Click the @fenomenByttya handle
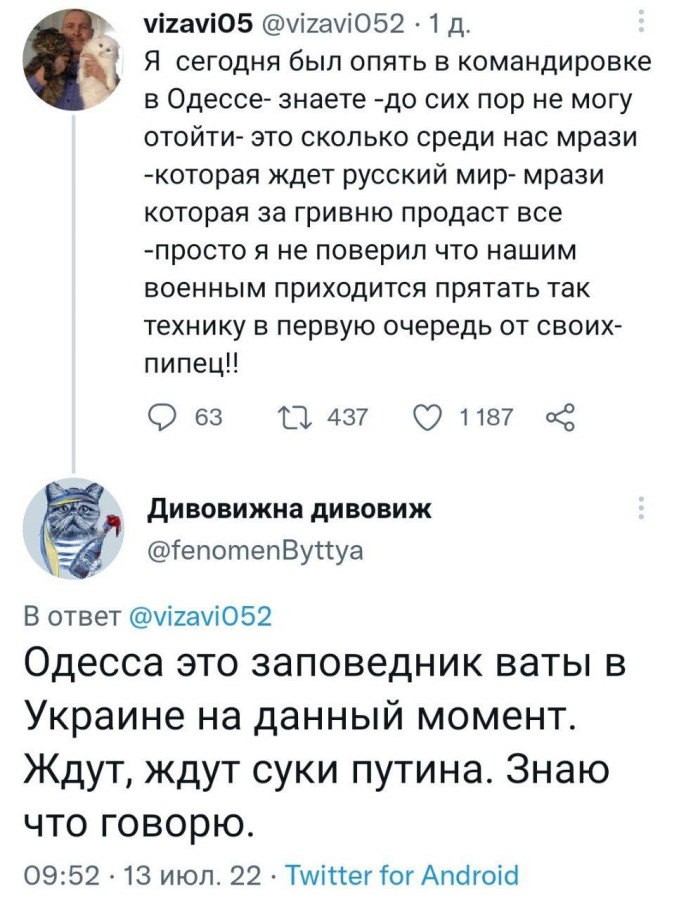This screenshot has width=679, height=900. [x=255, y=550]
